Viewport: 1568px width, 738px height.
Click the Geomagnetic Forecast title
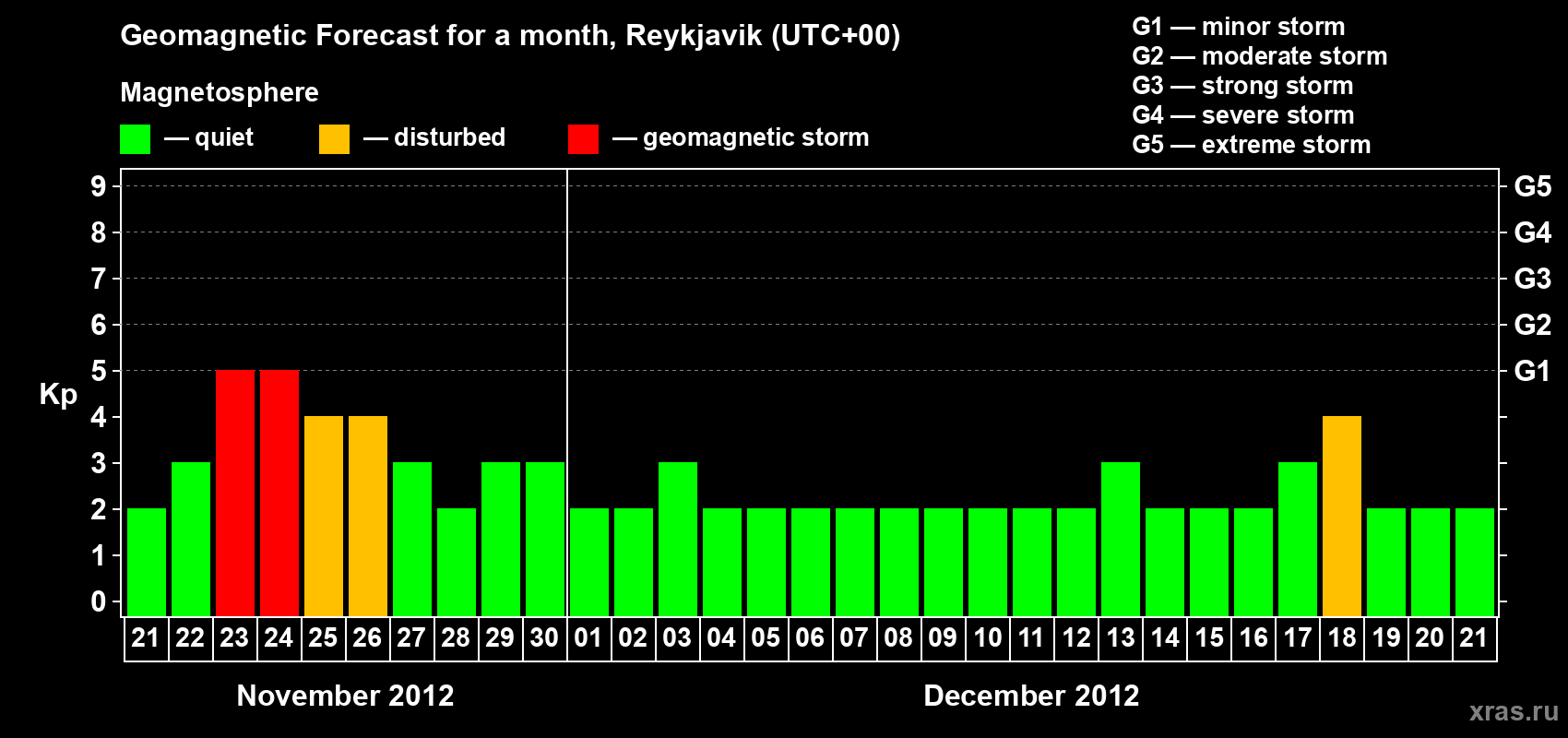tap(510, 36)
